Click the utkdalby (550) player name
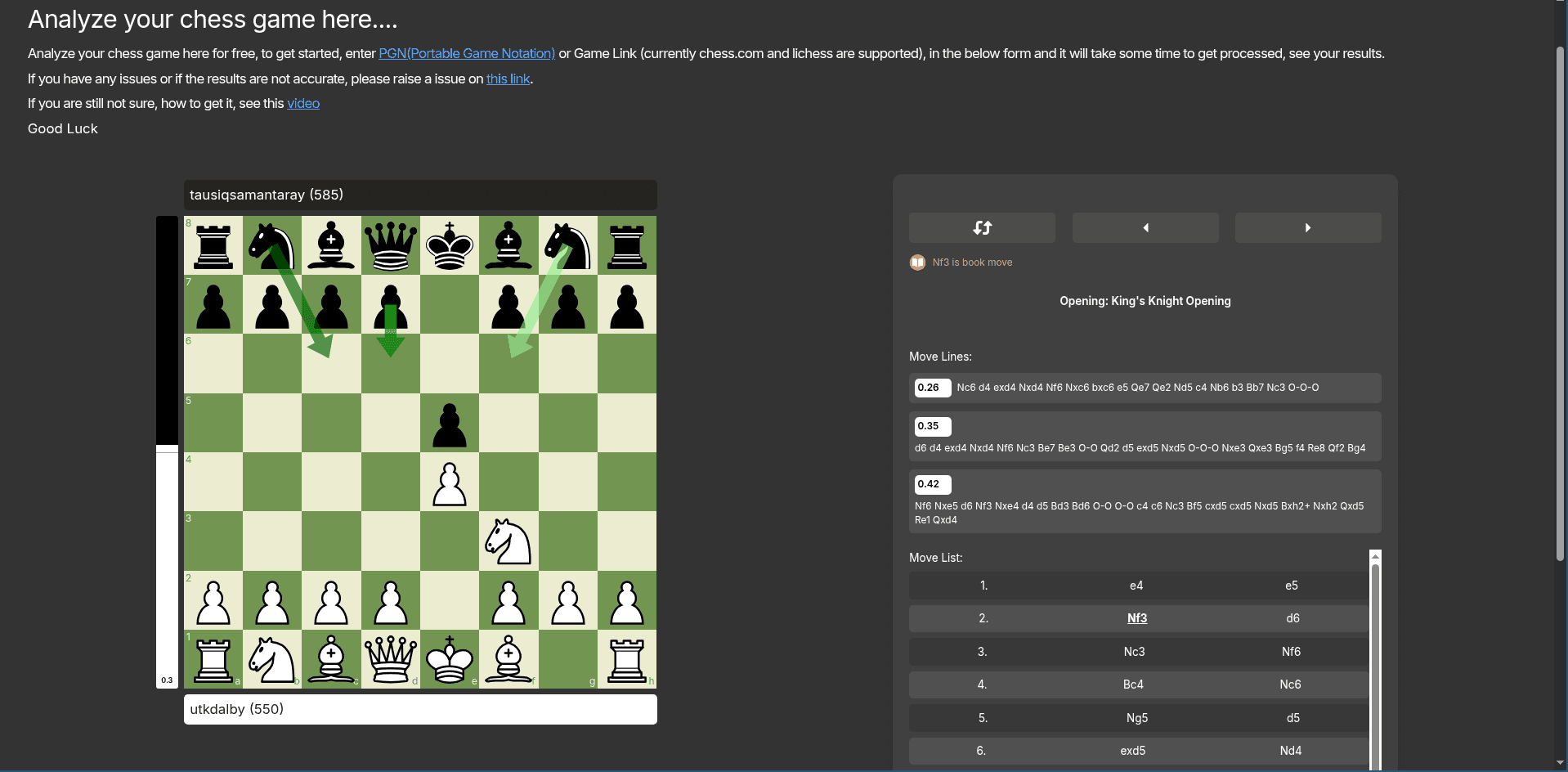Screen dimensions: 1568x772 tap(236, 709)
